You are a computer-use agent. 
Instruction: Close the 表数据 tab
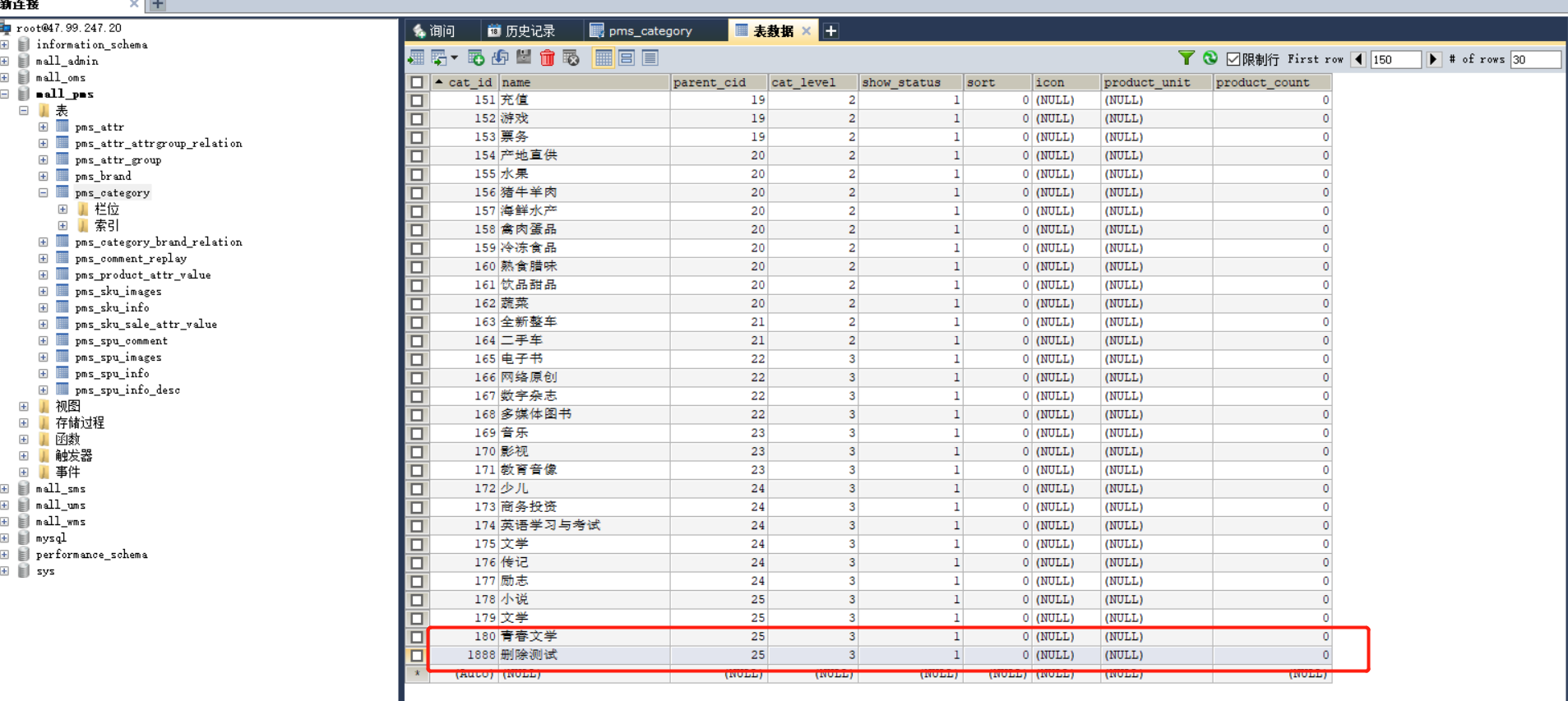click(x=807, y=31)
